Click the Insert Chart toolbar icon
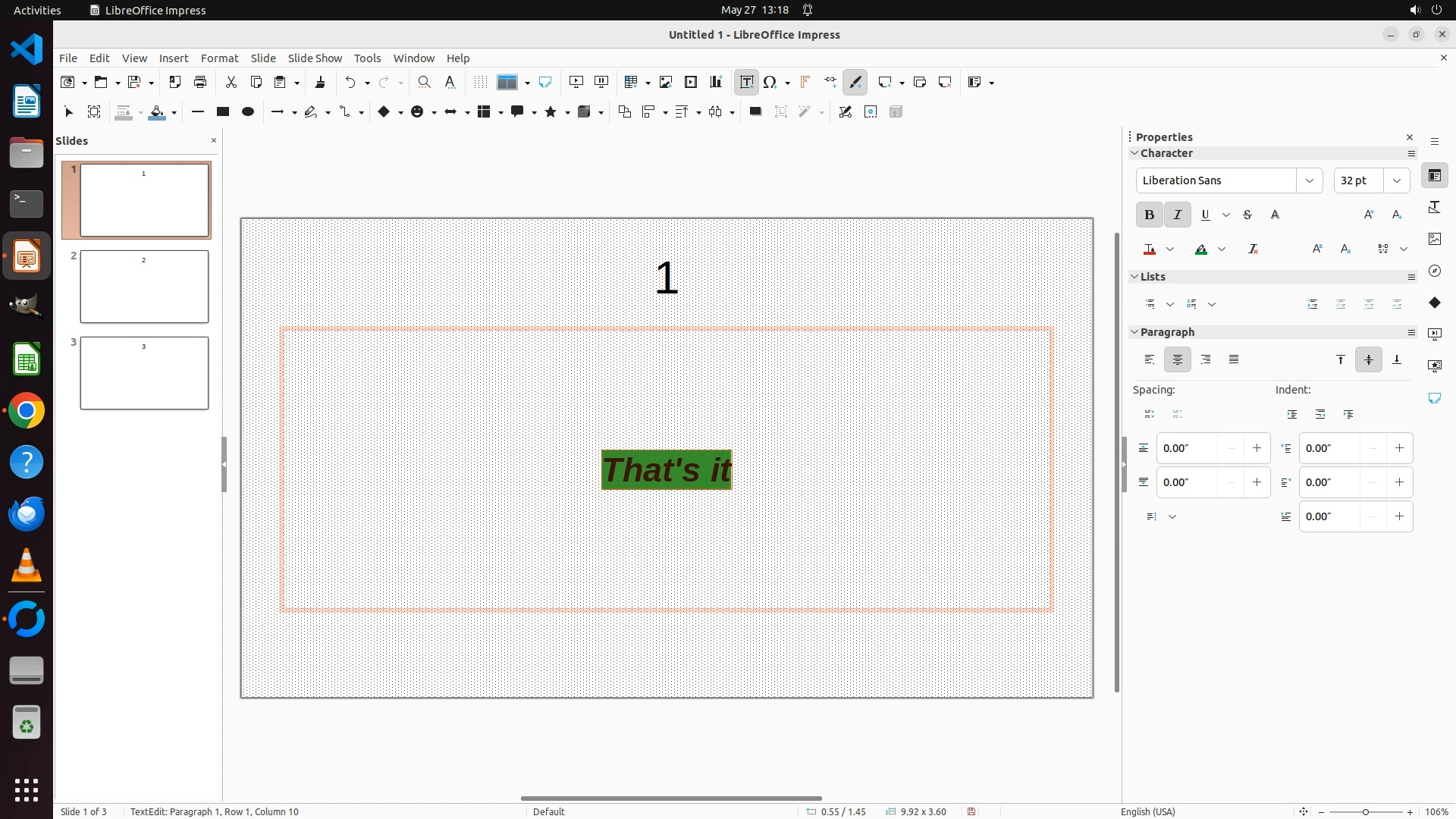This screenshot has height=819, width=1456. pyautogui.click(x=716, y=82)
